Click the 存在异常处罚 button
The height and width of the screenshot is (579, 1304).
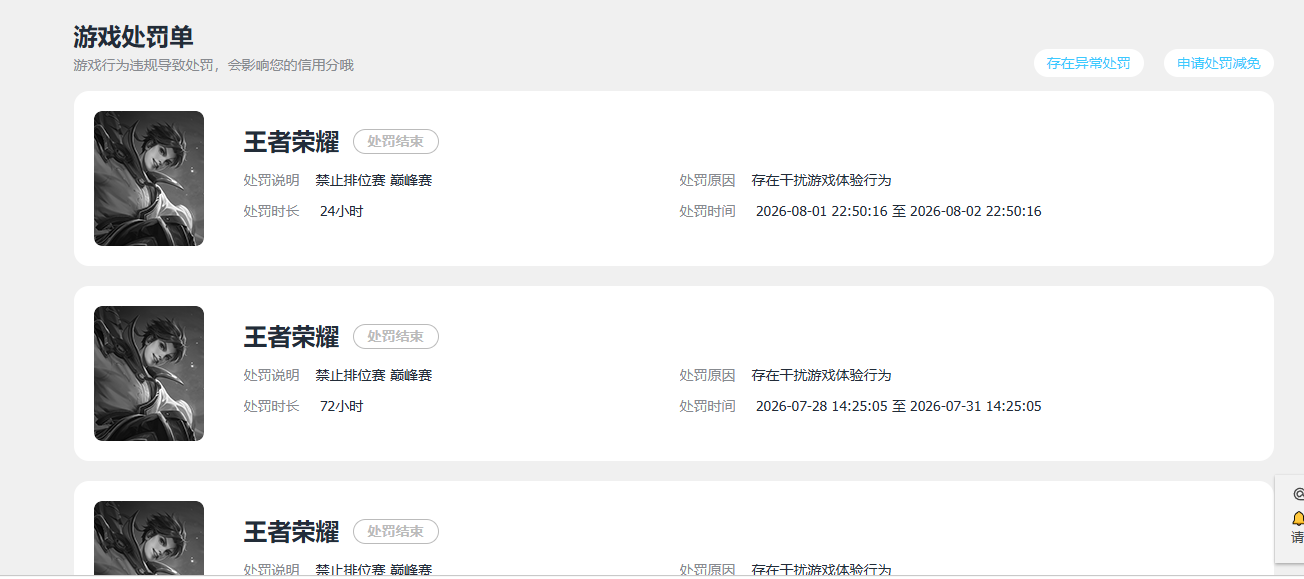(1088, 63)
